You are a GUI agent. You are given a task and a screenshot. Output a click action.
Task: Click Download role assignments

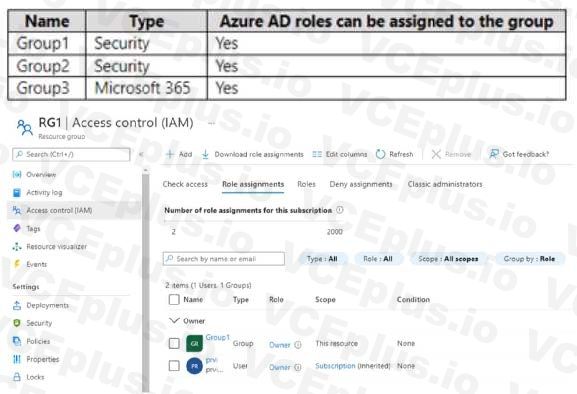tap(253, 154)
